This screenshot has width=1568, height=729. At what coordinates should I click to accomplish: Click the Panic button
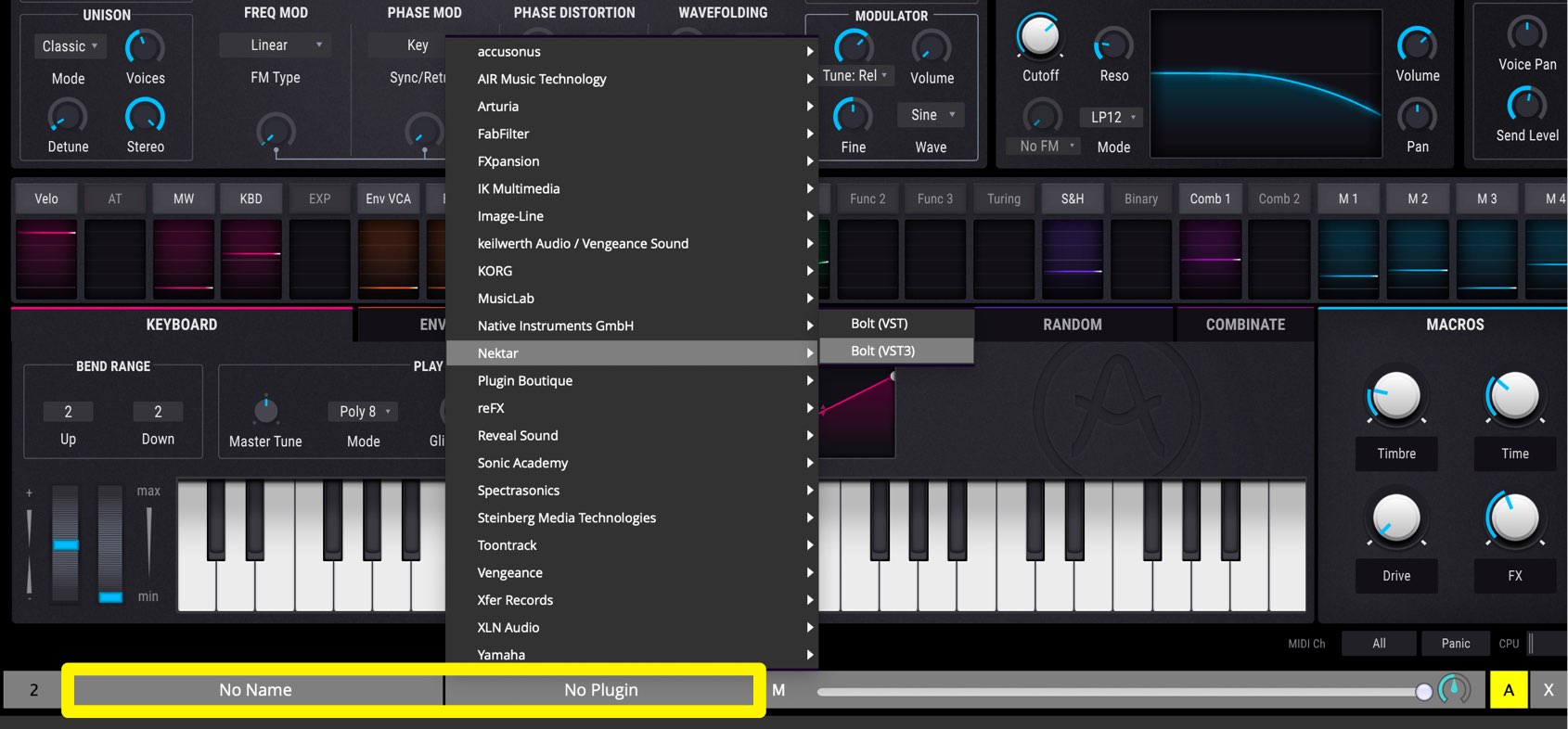1456,644
